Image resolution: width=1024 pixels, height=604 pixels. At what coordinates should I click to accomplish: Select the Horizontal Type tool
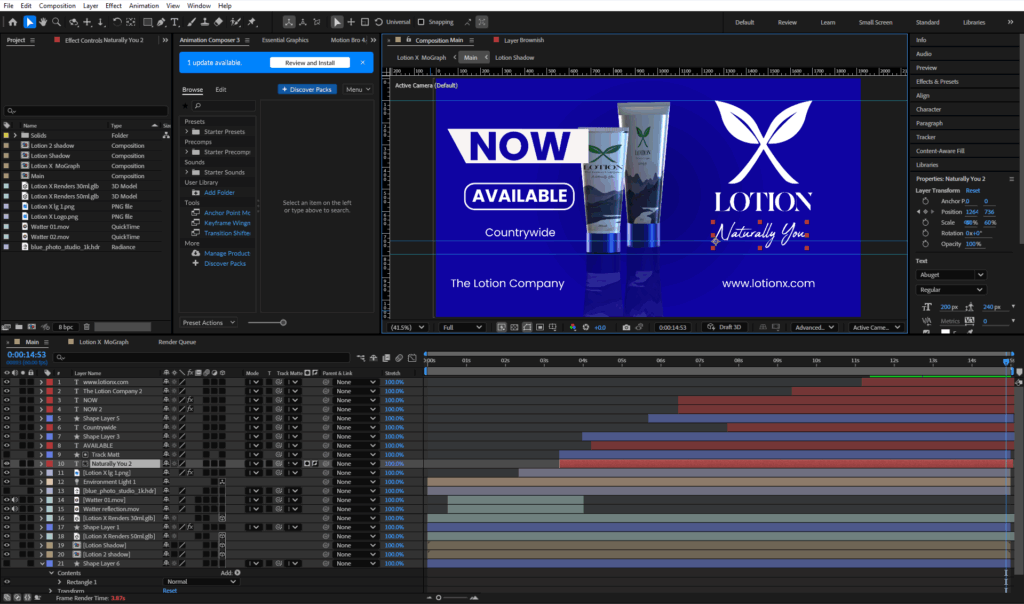pos(176,22)
